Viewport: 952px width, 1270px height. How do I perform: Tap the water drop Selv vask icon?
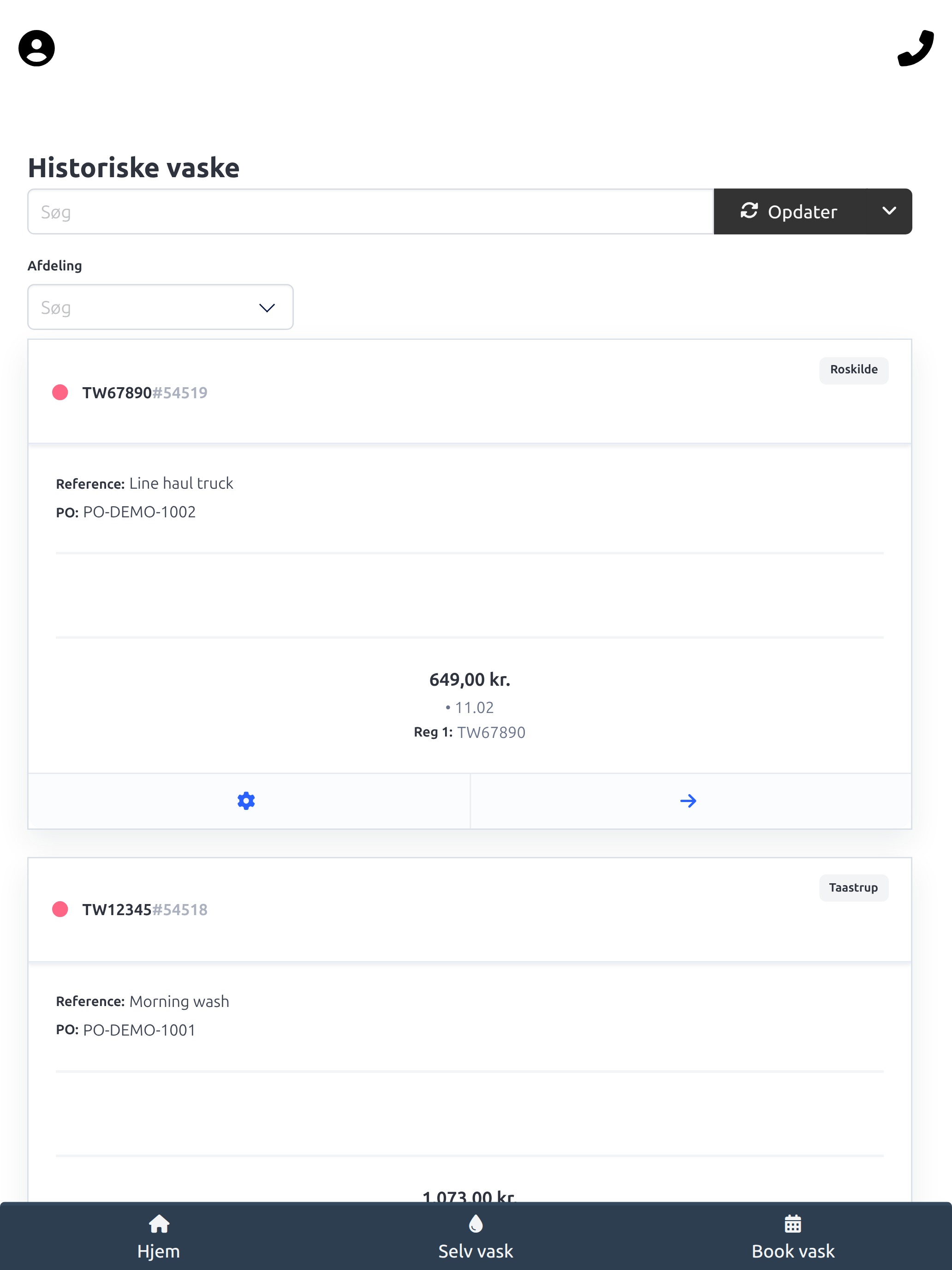coord(476,1224)
